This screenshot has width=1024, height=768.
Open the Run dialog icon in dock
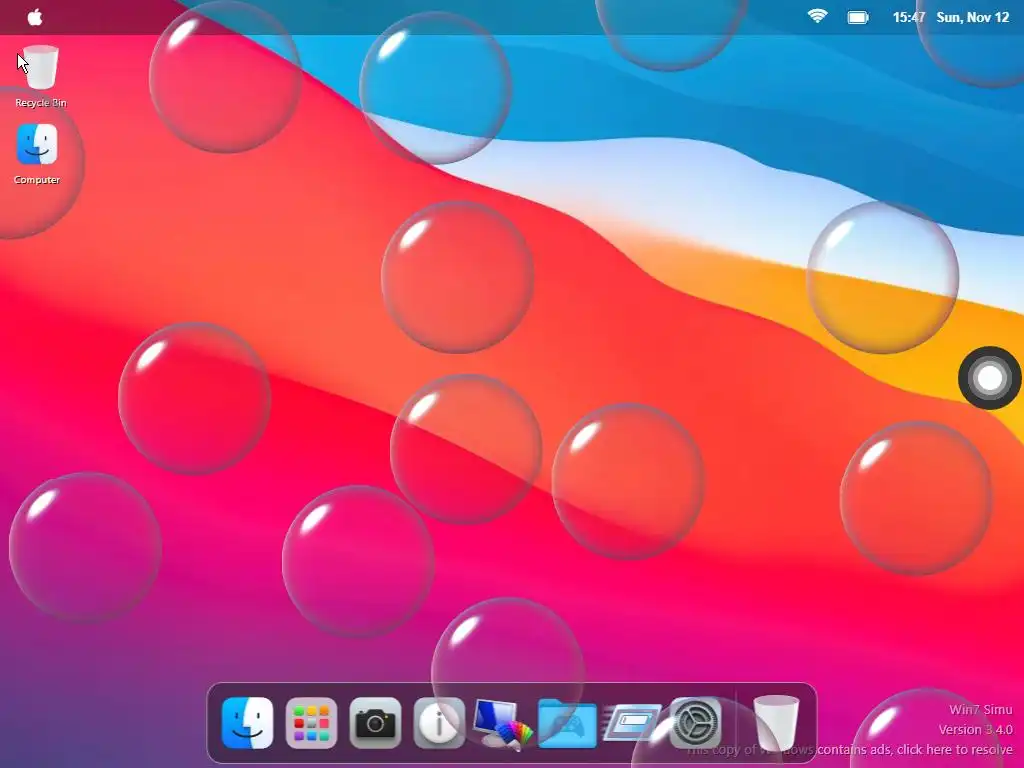(x=632, y=722)
